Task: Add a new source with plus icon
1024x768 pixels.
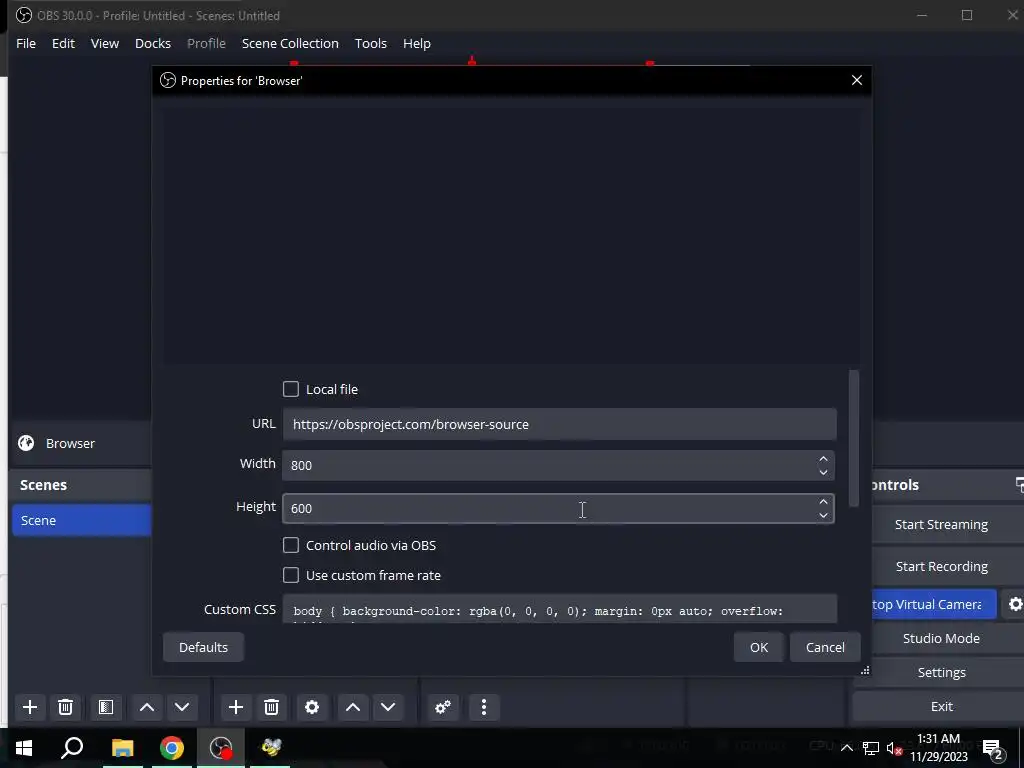Action: 236,707
